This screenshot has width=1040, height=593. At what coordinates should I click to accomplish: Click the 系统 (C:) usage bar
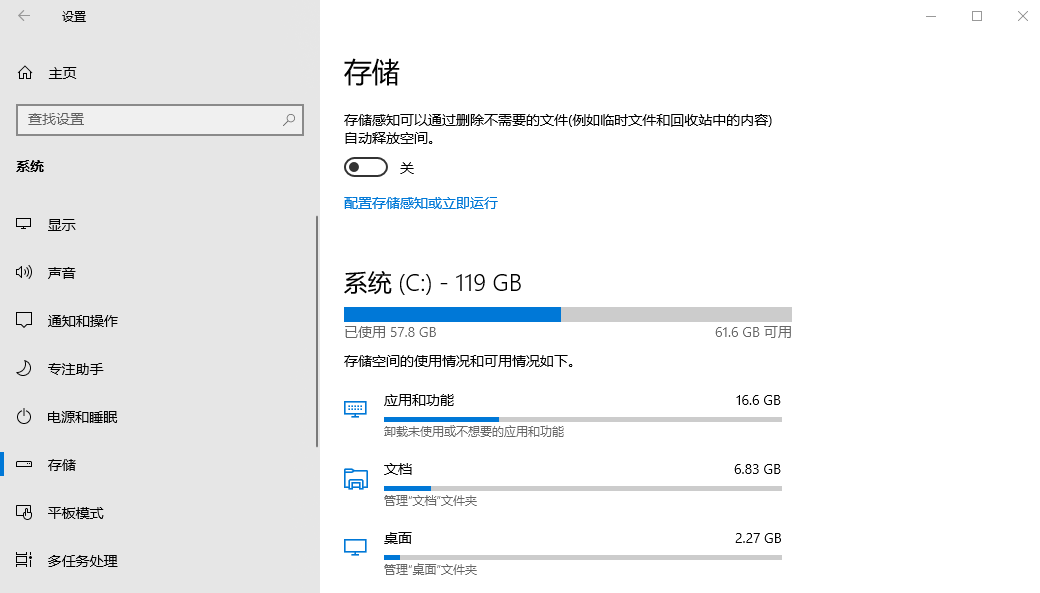click(x=567, y=314)
